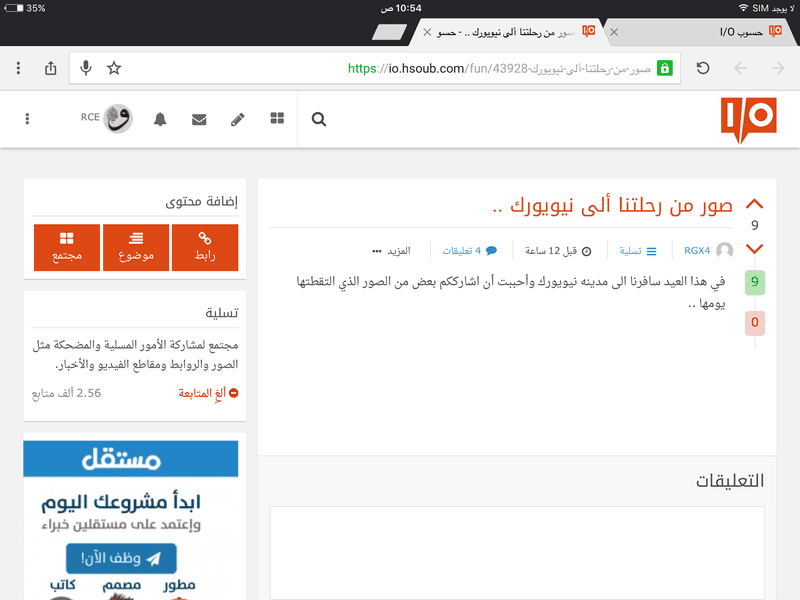Close the حسوب I/O tab
Viewport: 800px width, 600px height.
tap(614, 32)
